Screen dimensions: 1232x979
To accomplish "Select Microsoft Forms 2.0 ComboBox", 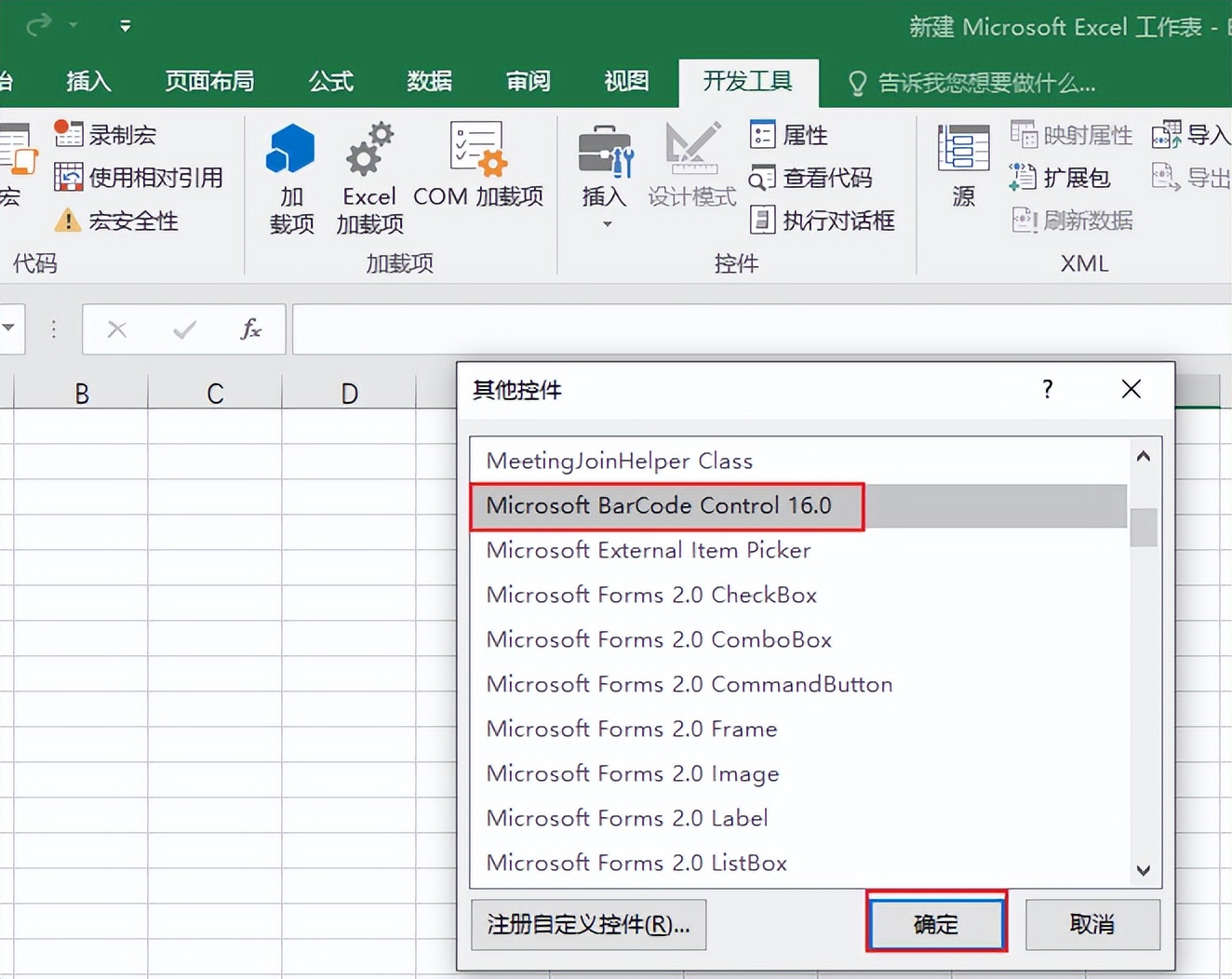I will click(798, 639).
